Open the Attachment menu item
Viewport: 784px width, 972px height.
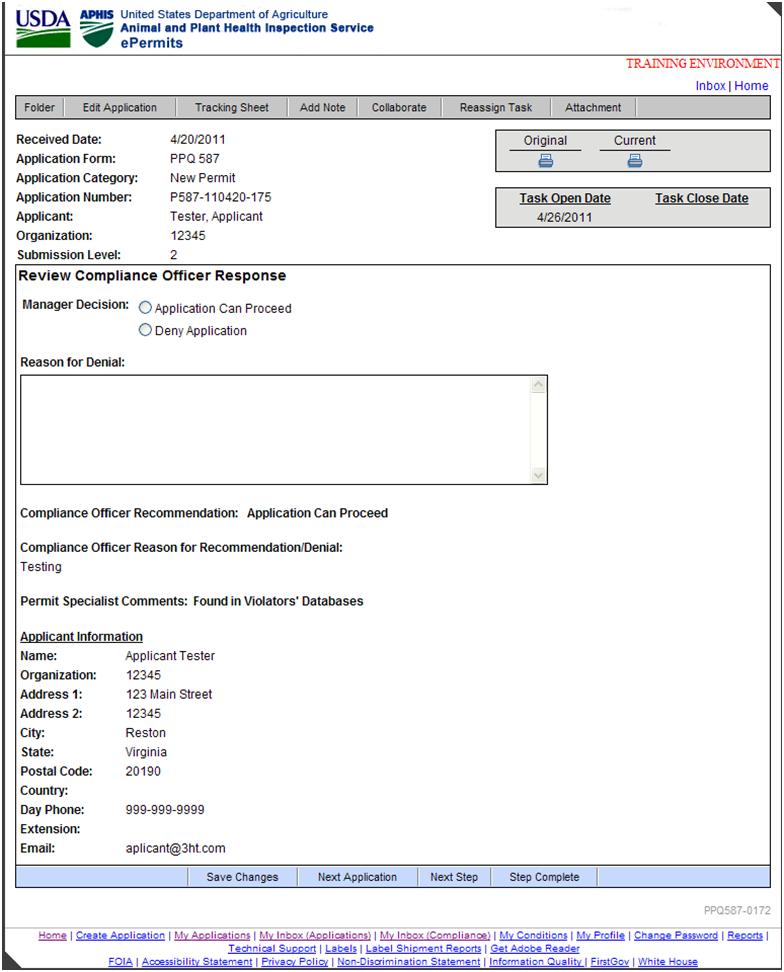pyautogui.click(x=593, y=107)
